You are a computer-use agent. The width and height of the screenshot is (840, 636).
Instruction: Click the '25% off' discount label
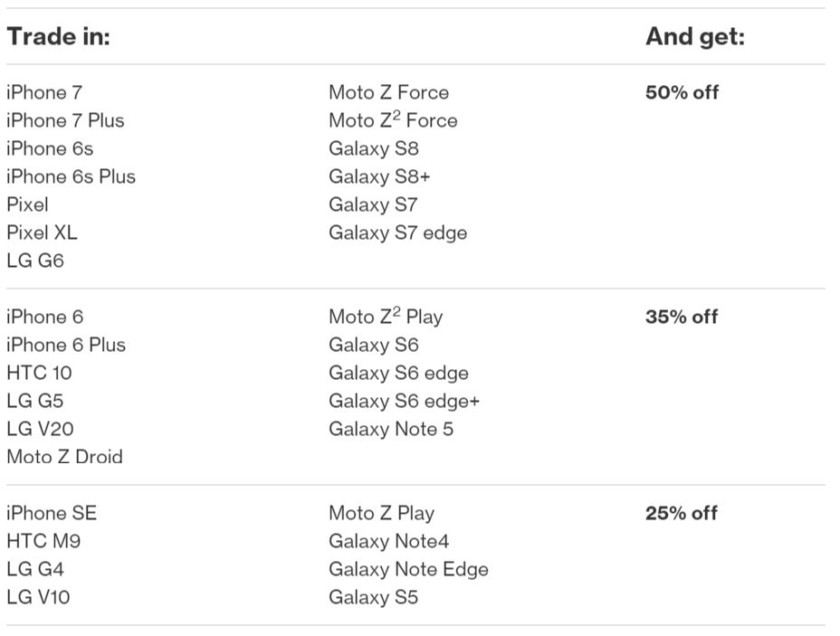coord(681,513)
